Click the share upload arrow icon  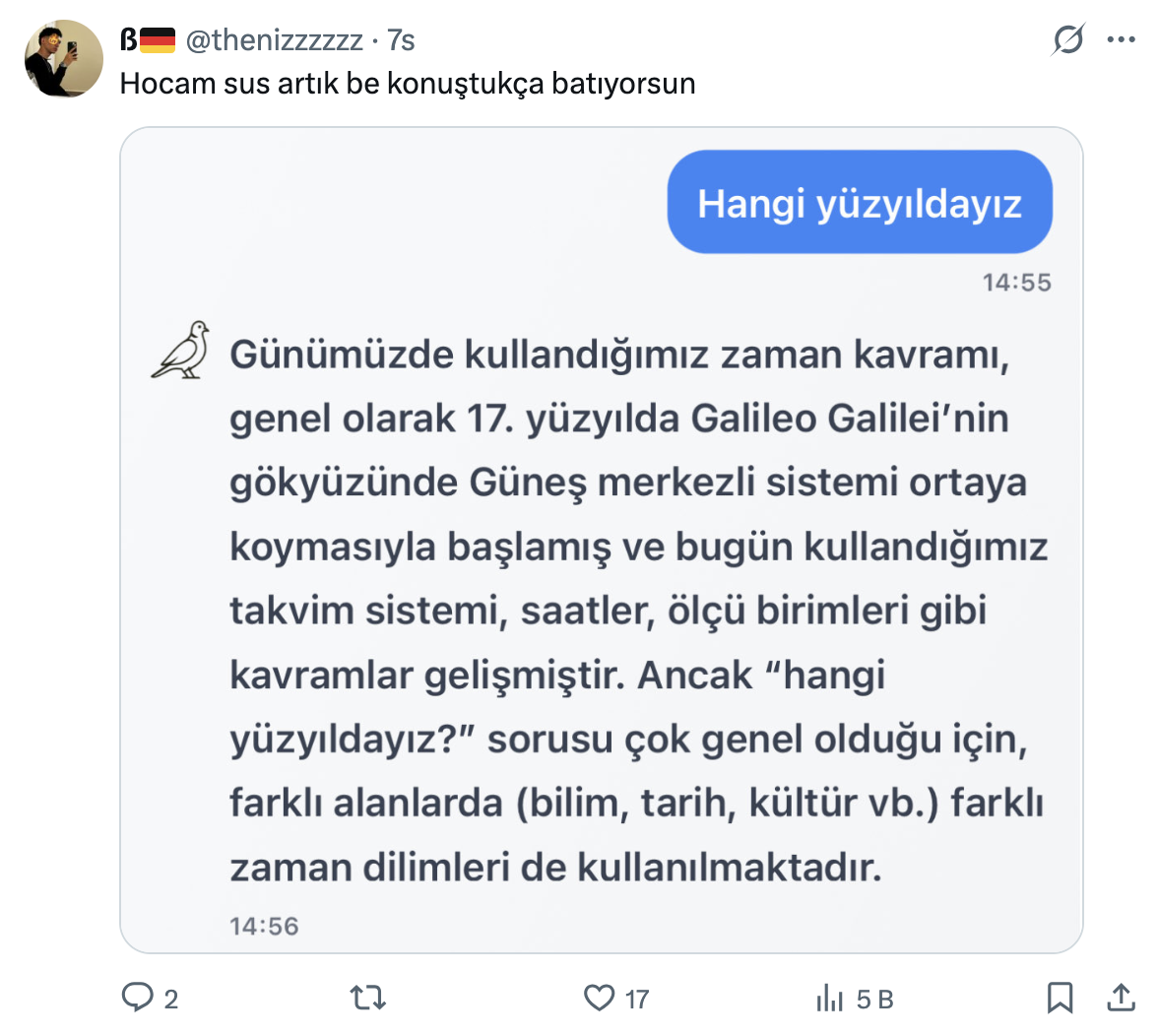point(1121,998)
